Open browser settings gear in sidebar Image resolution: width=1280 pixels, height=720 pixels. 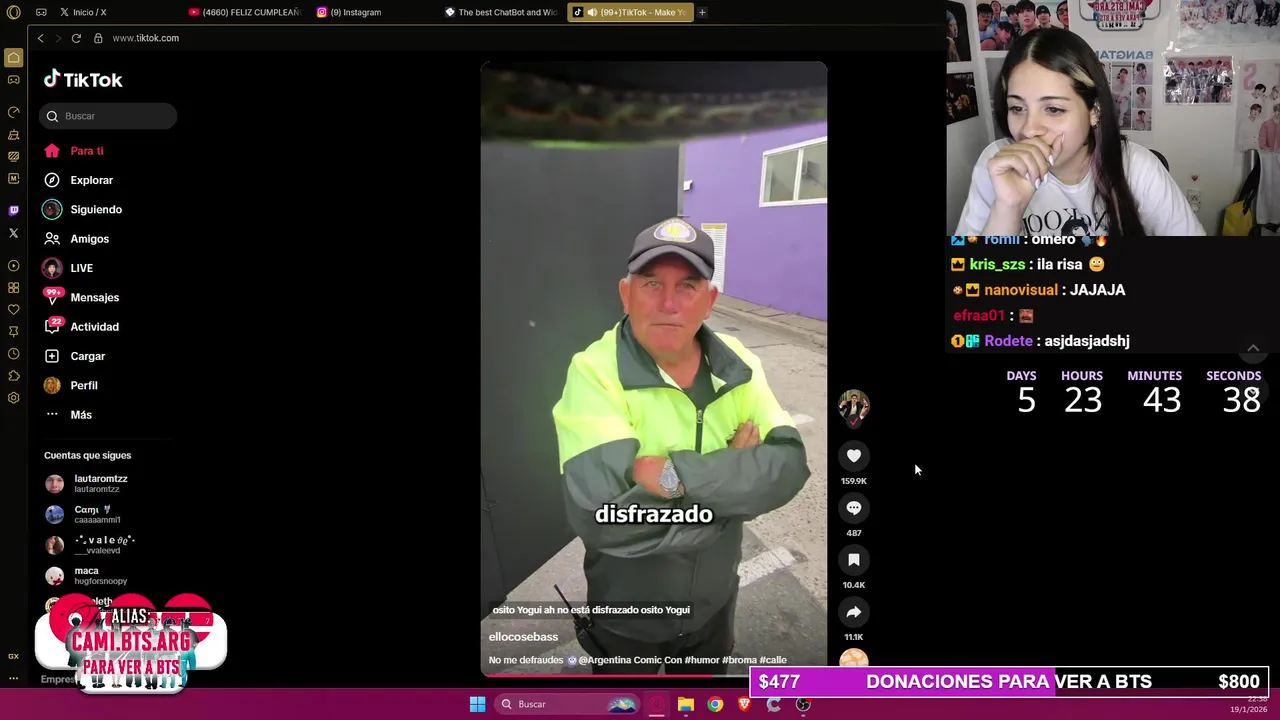pos(13,398)
